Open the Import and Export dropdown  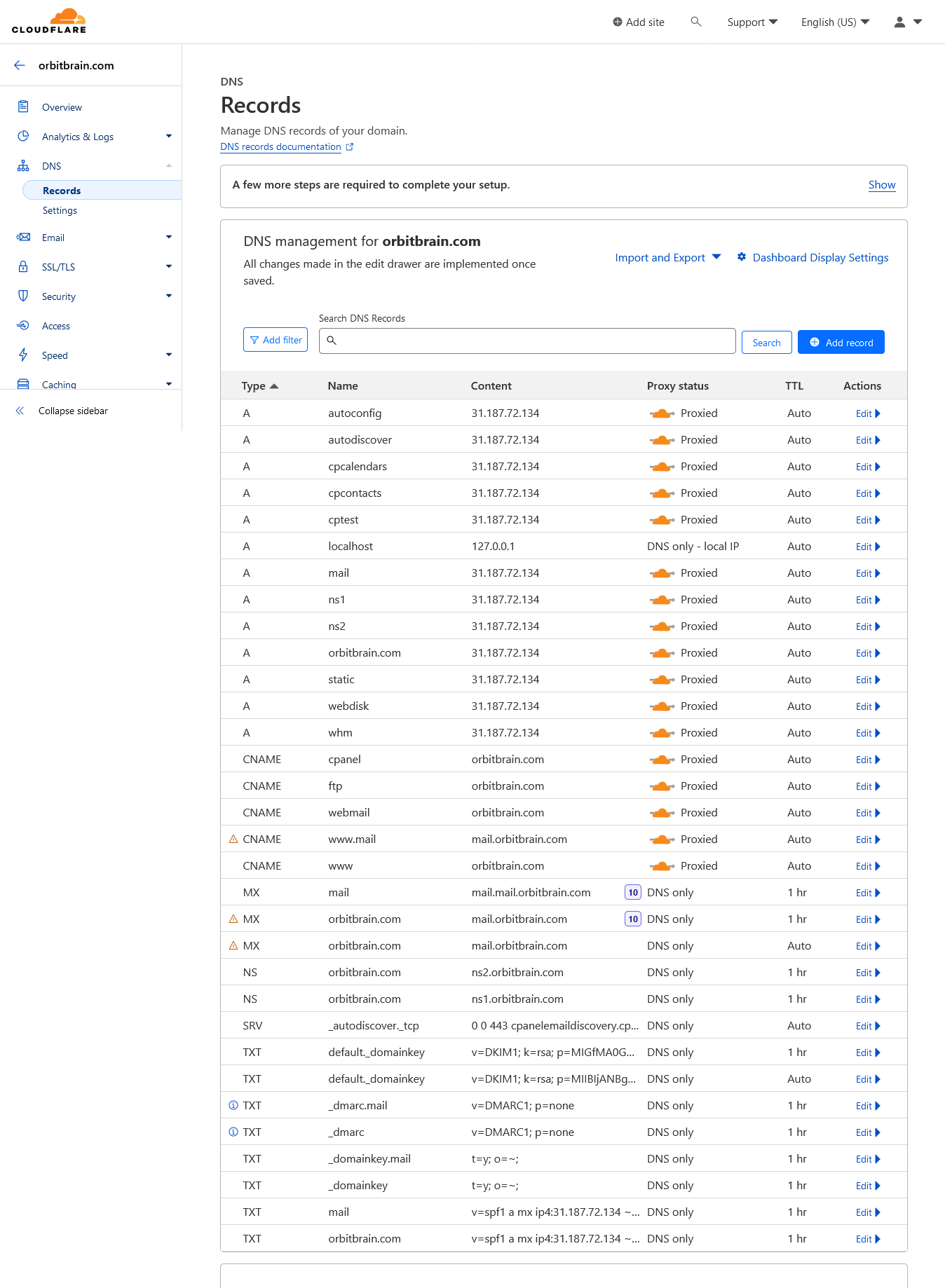tap(667, 257)
